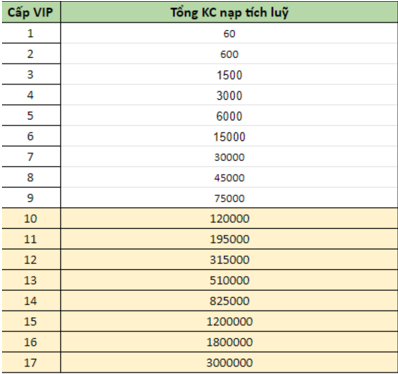Select VIP level 4 cell
Image resolution: width=398 pixels, height=374 pixels.
31,95
